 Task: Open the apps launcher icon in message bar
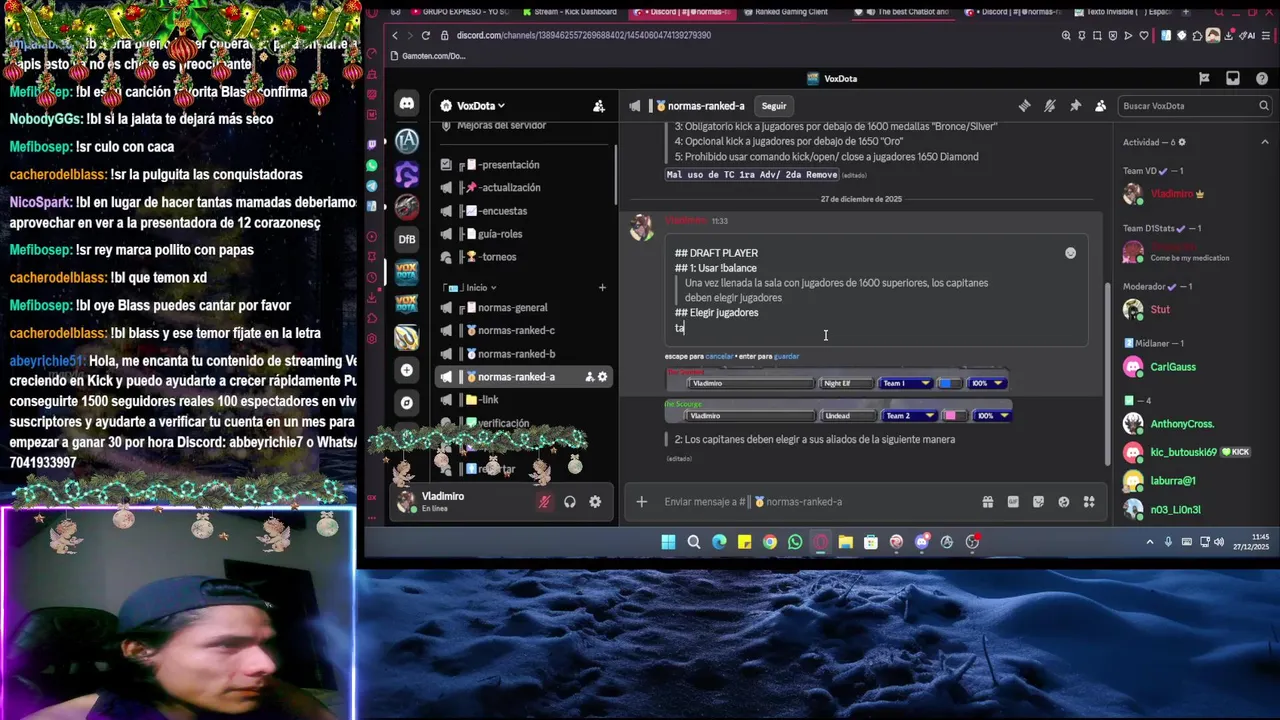point(1089,502)
